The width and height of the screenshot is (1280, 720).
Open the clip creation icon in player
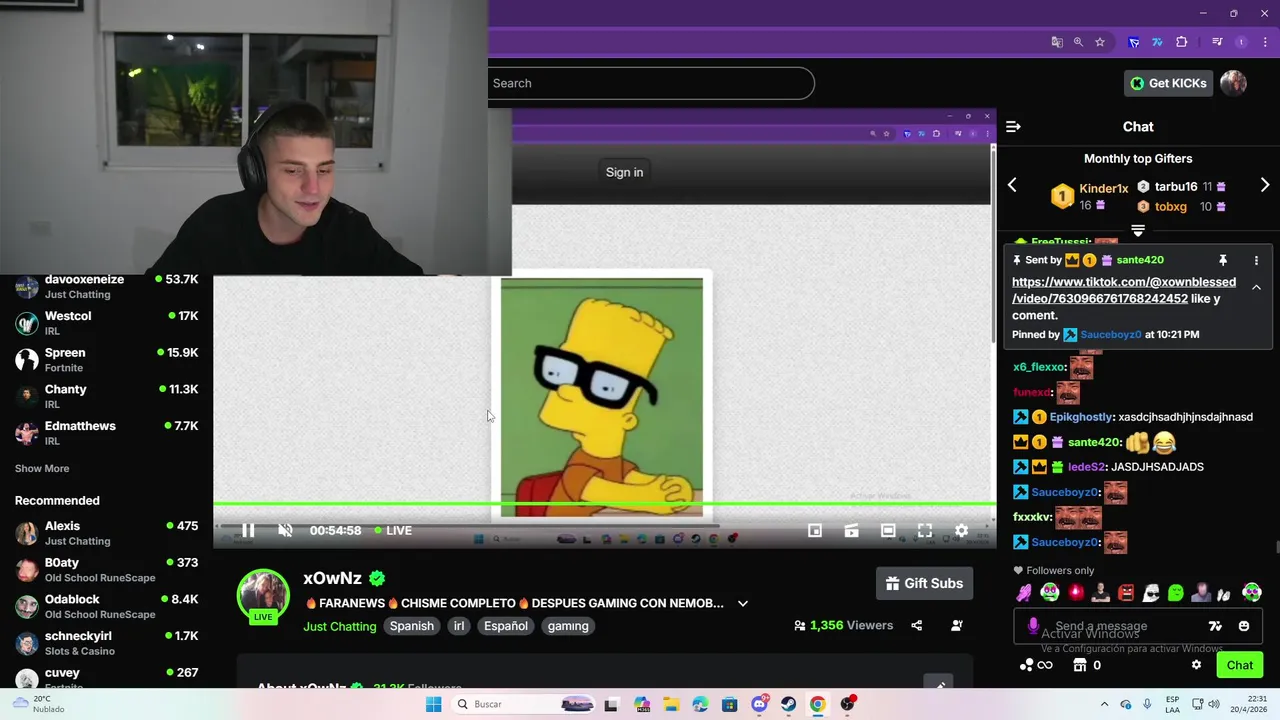[x=851, y=530]
